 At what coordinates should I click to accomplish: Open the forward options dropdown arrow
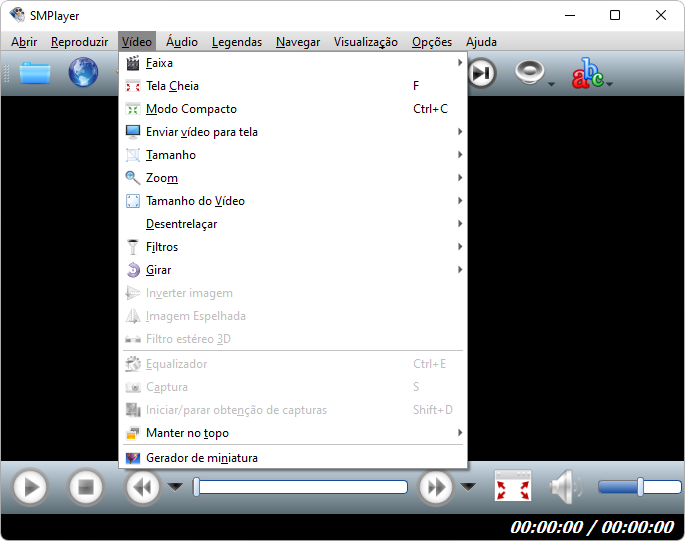[x=468, y=487]
